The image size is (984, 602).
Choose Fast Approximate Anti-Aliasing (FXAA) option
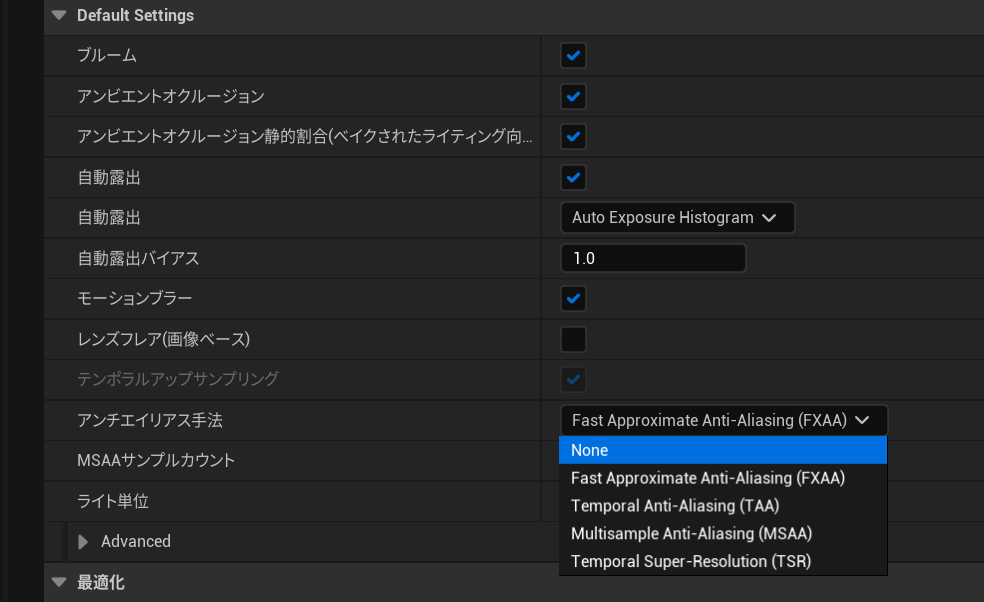(x=723, y=478)
